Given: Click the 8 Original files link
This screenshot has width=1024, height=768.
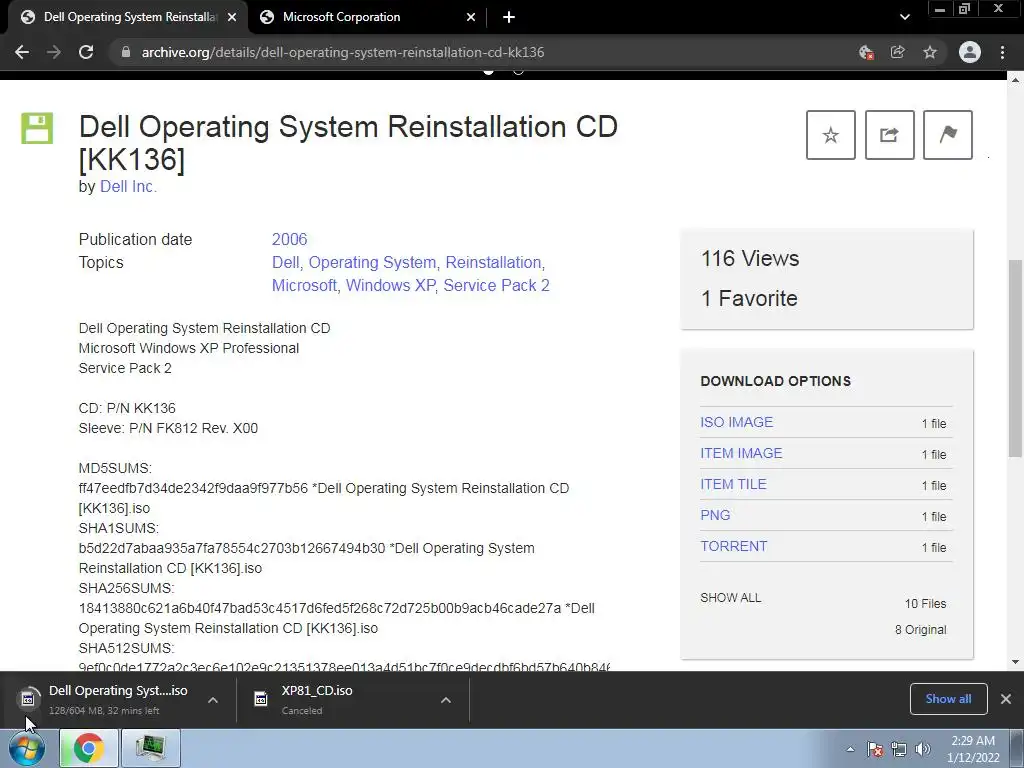Looking at the screenshot, I should click(x=920, y=630).
